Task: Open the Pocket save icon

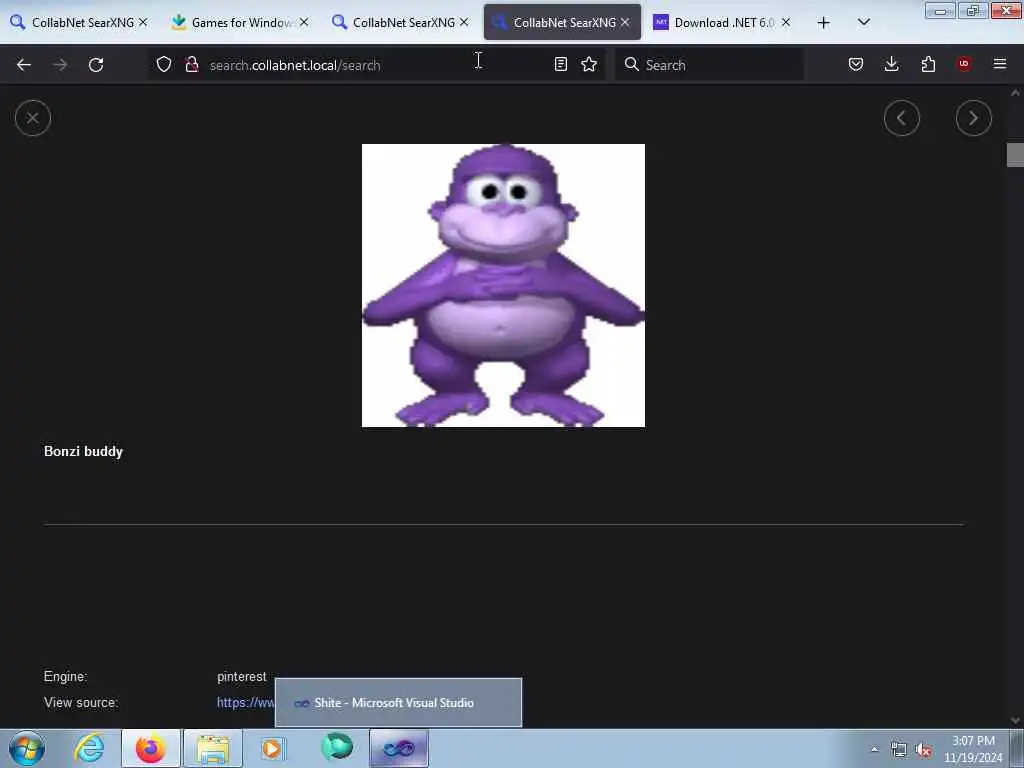Action: pyautogui.click(x=856, y=64)
